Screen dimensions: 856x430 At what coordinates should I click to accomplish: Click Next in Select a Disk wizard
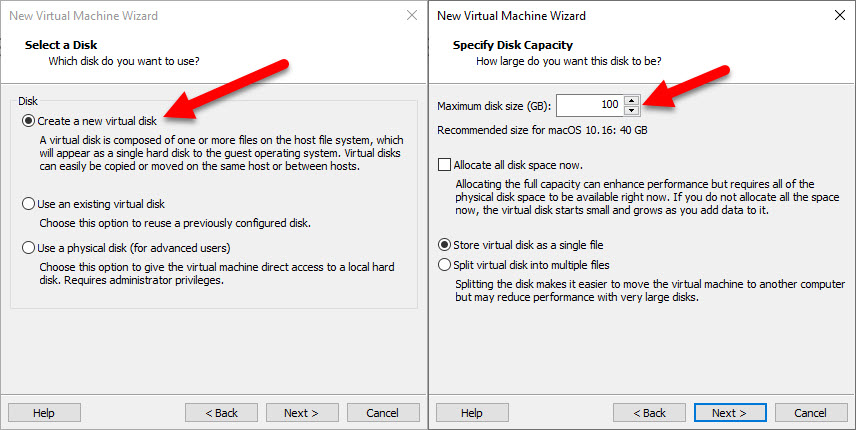pyautogui.click(x=302, y=413)
